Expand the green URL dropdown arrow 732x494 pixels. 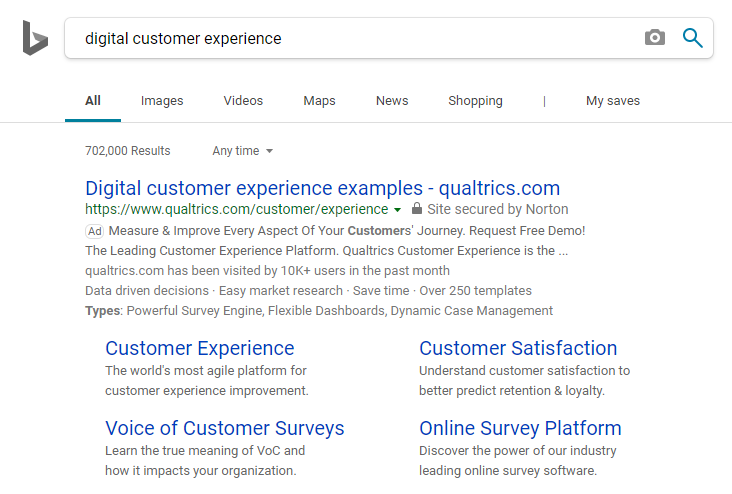[x=398, y=210]
